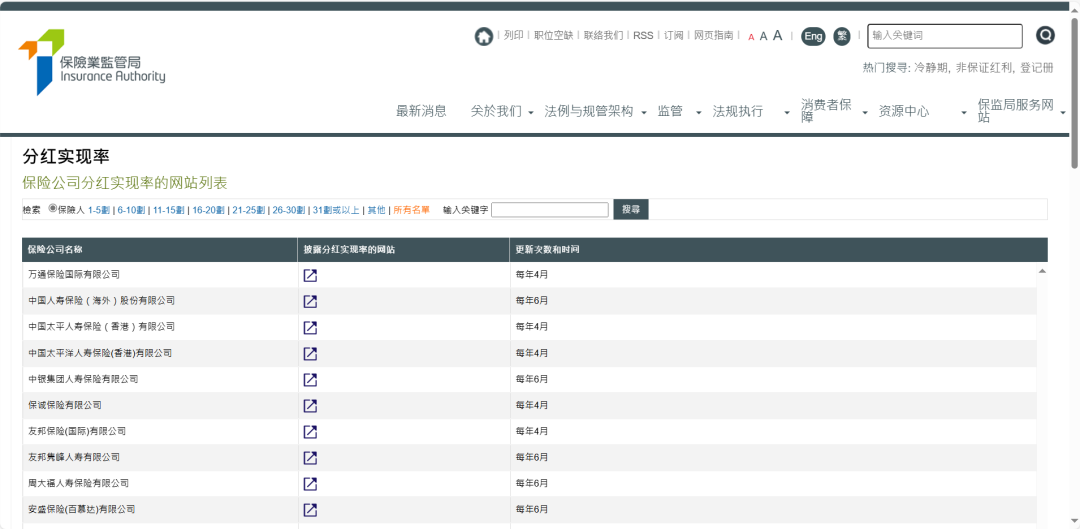Viewport: 1080px width, 529px height.
Task: Open external link for 友邦保险(国际)有限公司
Action: click(x=311, y=432)
